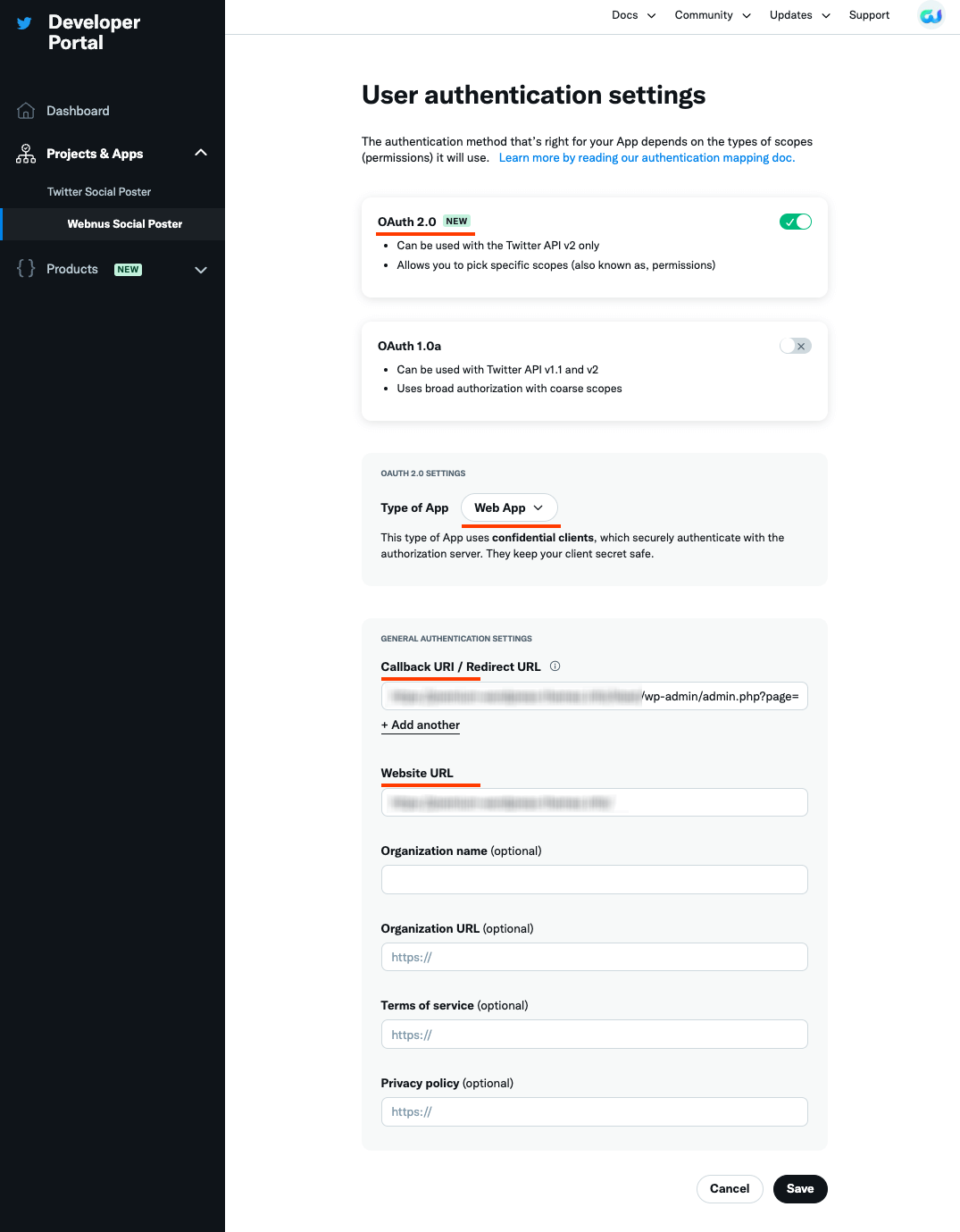Focus the Callback URI input field

[595, 696]
